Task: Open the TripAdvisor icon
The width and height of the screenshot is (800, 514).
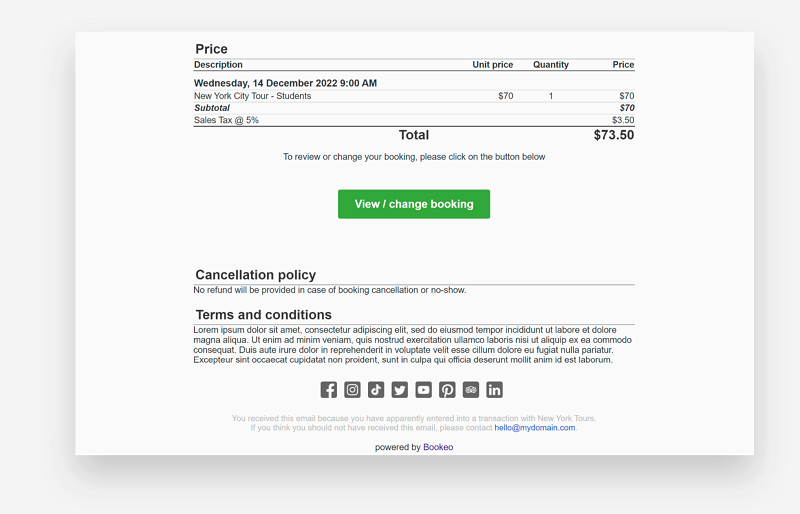Action: pyautogui.click(x=471, y=390)
